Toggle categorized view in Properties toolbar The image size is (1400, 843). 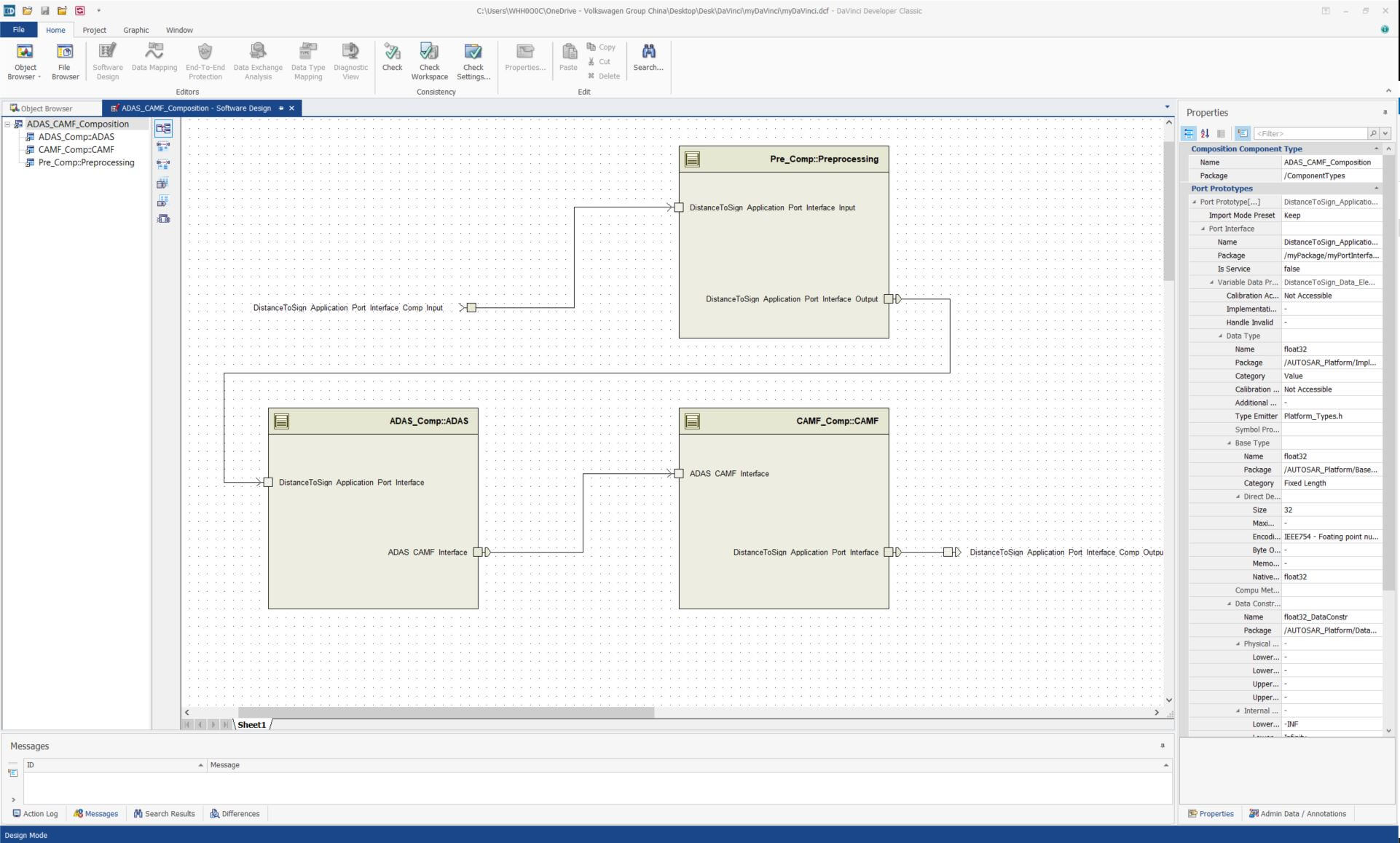coord(1189,133)
